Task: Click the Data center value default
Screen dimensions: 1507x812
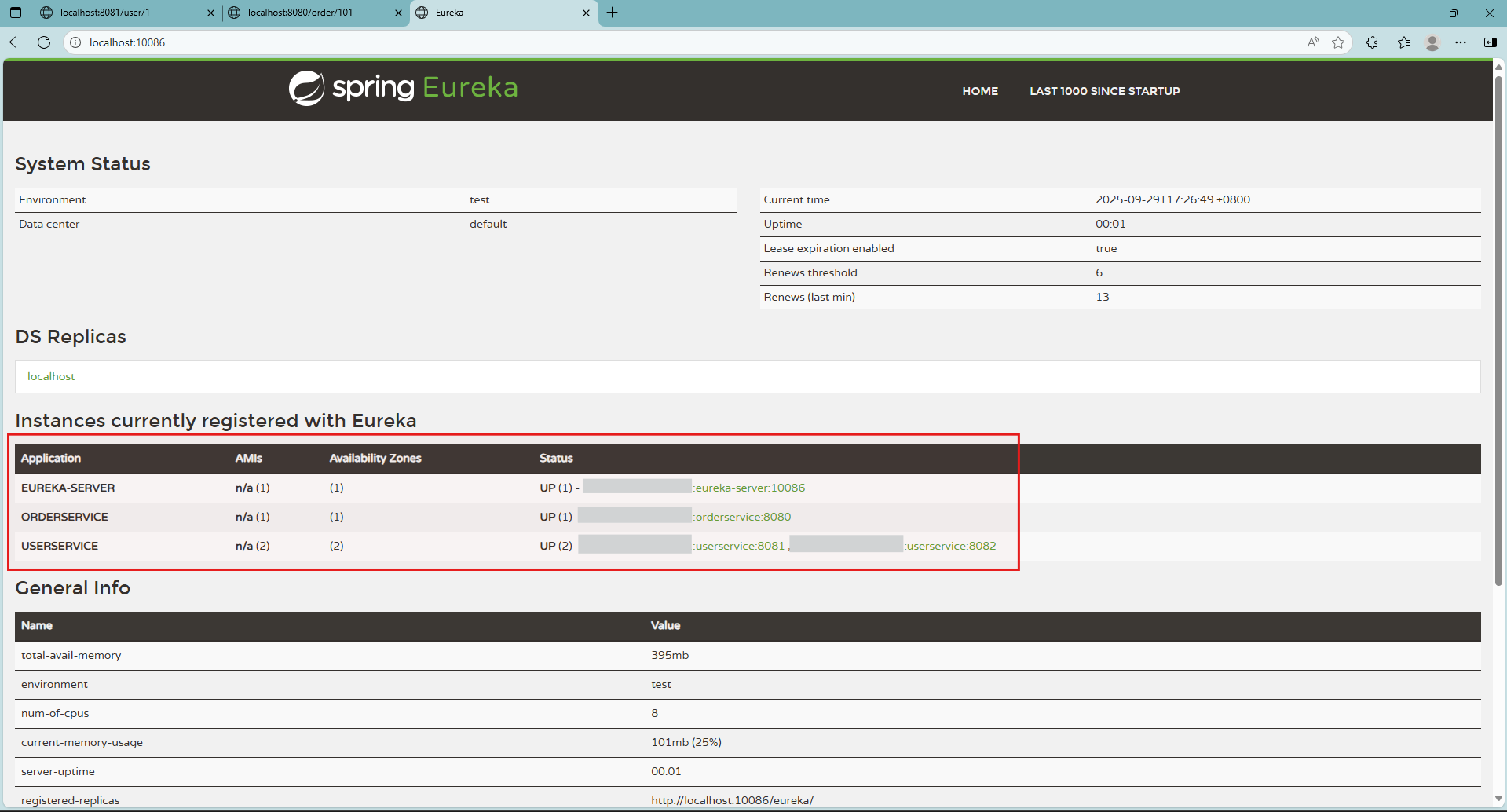Action: 488,224
